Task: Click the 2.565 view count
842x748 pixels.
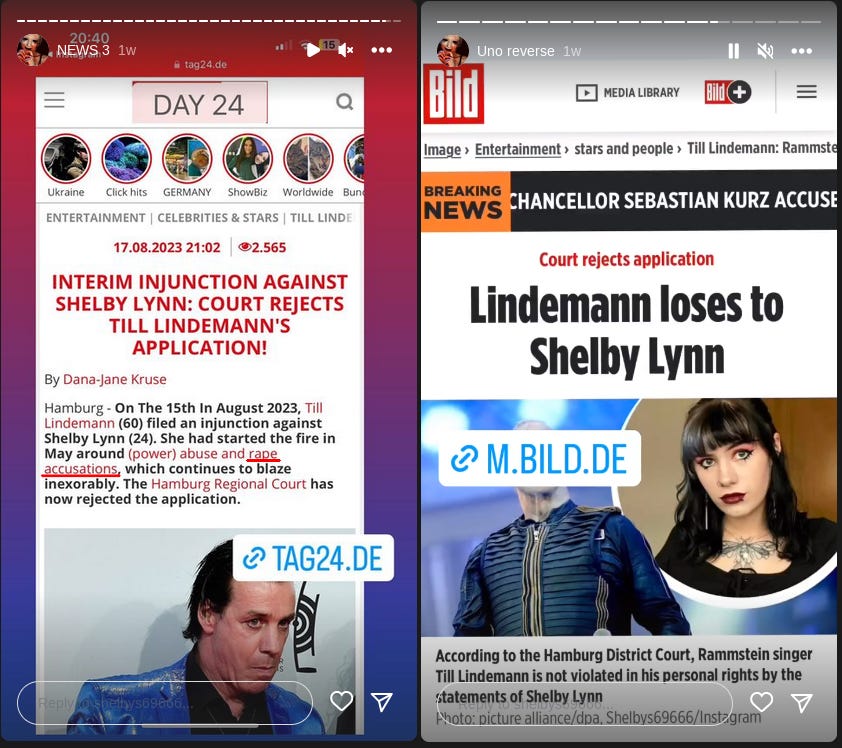Action: click(262, 248)
